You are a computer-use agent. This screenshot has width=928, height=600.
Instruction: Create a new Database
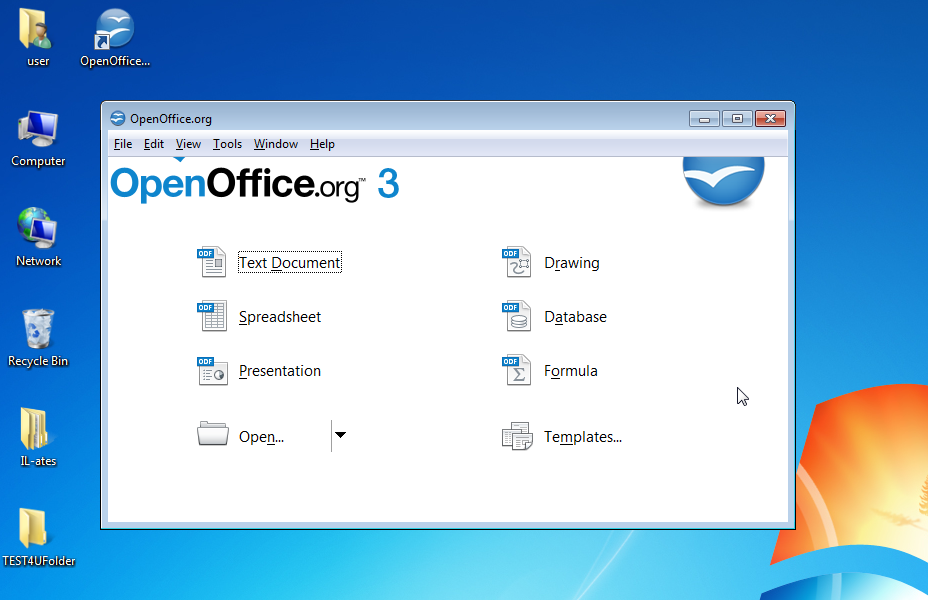click(575, 317)
